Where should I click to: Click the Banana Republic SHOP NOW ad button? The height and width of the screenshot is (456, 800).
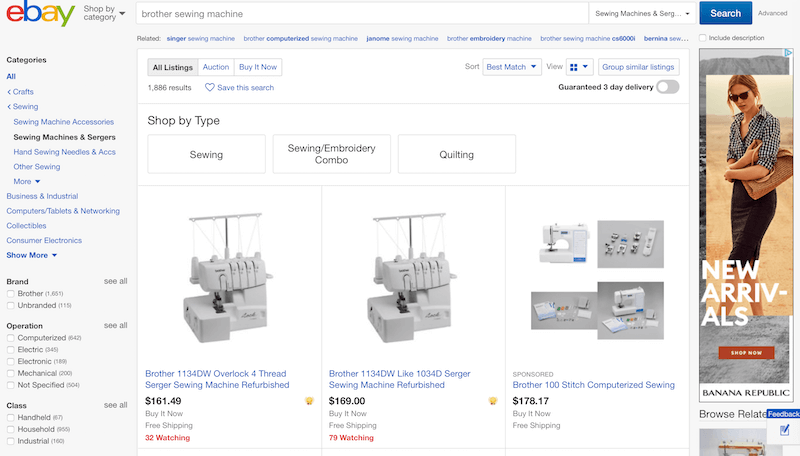pos(746,352)
